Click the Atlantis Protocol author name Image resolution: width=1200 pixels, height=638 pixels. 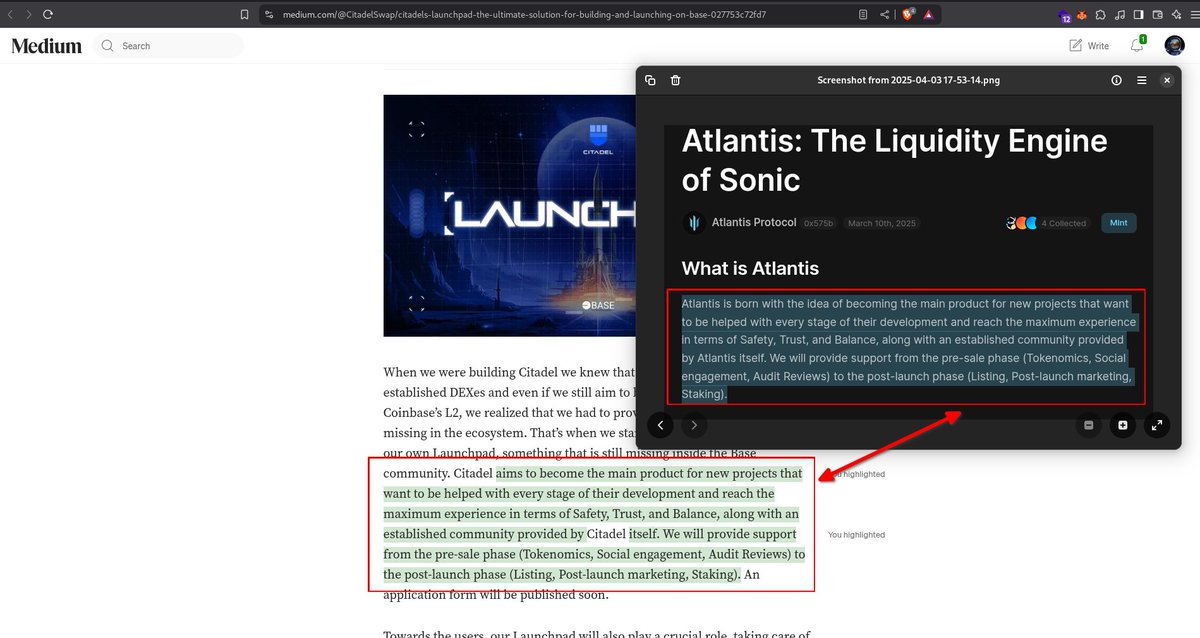coord(754,222)
